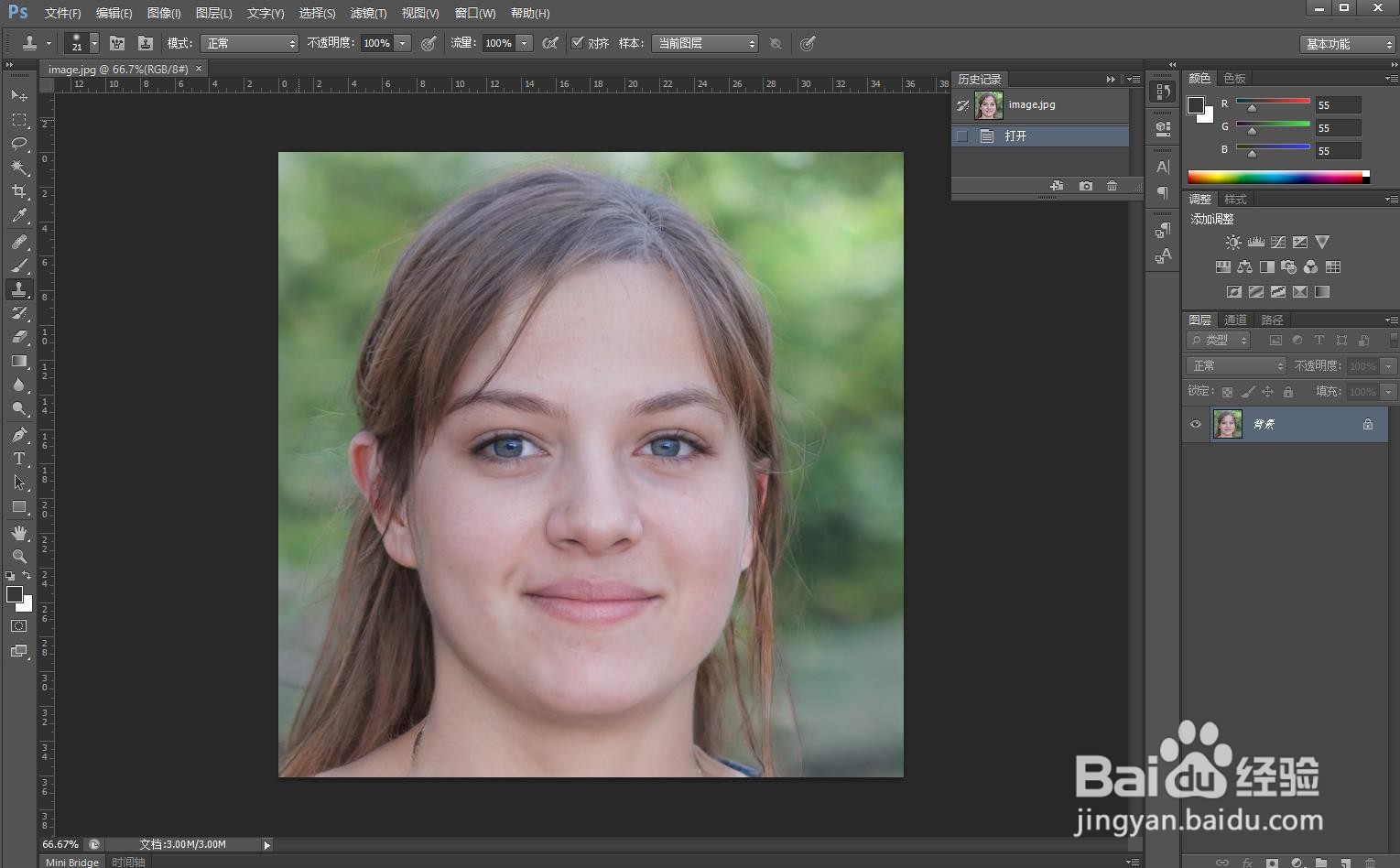Toggle the 对齐 aligned checkbox
This screenshot has height=868, width=1400.
(578, 43)
